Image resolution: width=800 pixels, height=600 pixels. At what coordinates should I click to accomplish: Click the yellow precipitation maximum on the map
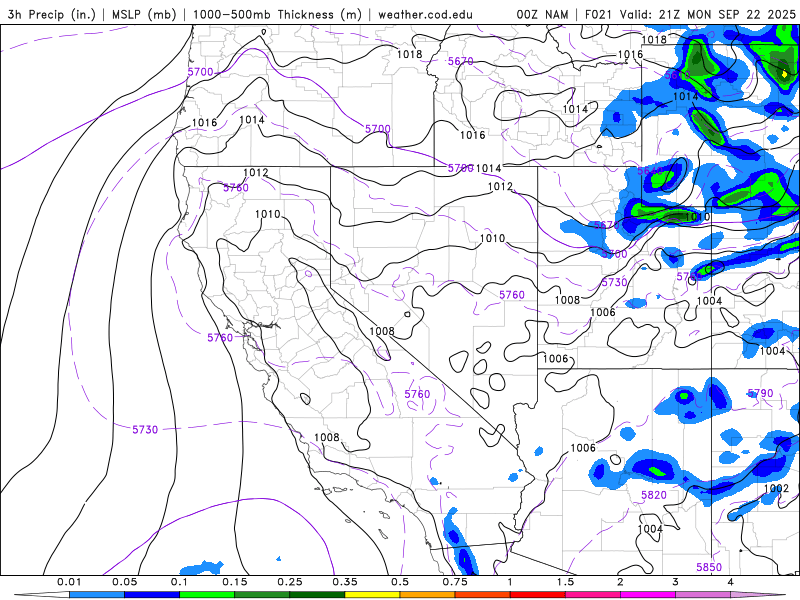click(785, 74)
